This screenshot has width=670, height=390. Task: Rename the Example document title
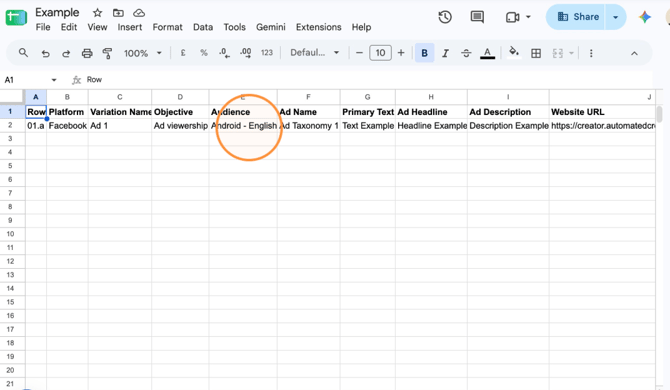pos(57,13)
